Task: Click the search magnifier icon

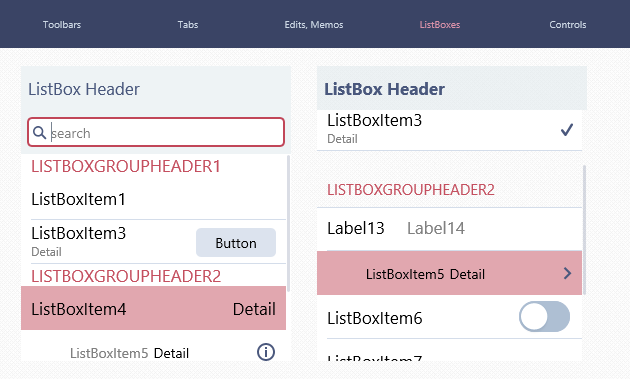Action: (x=39, y=132)
